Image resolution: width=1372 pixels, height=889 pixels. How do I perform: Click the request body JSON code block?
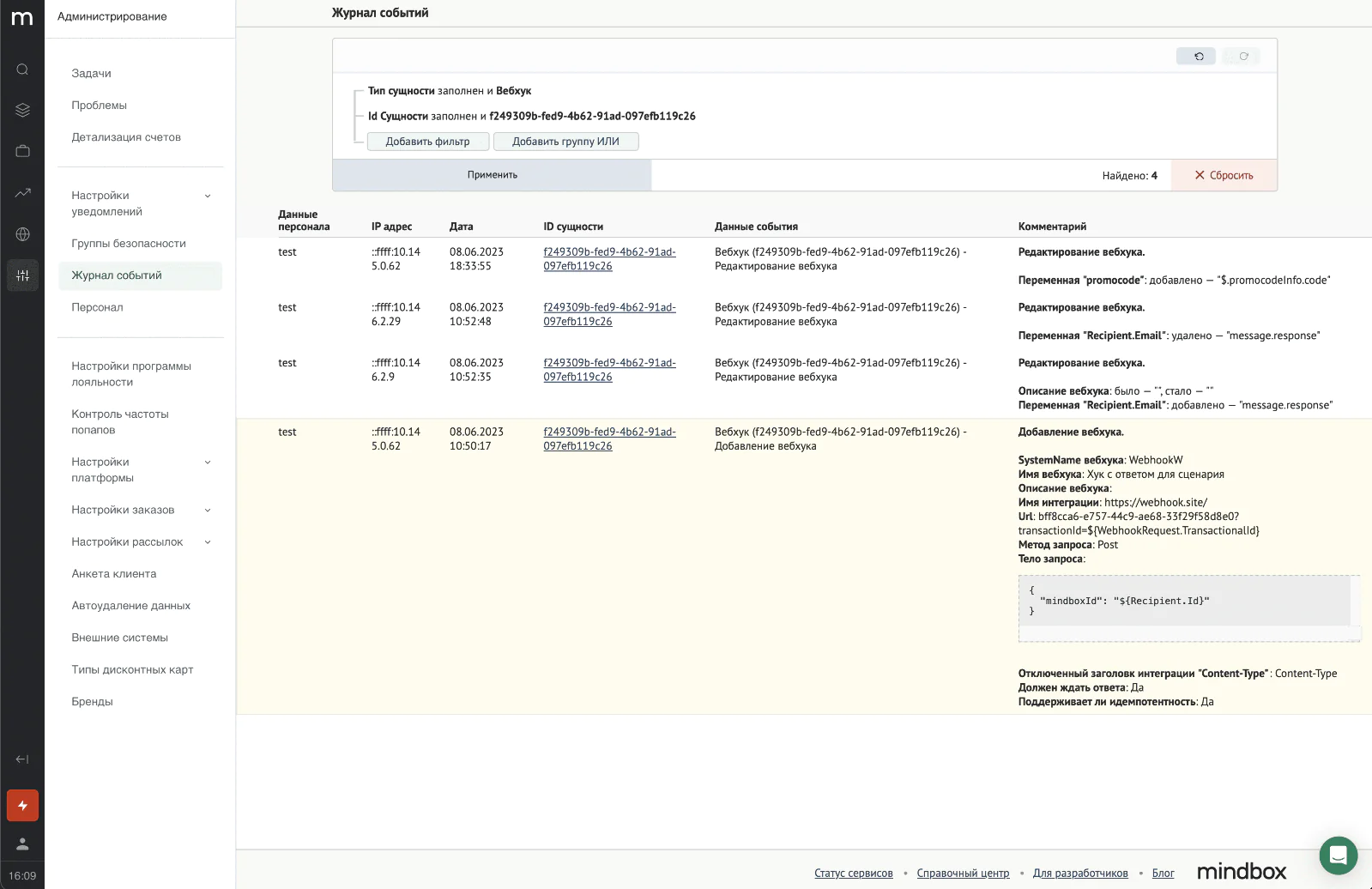pyautogui.click(x=1188, y=608)
